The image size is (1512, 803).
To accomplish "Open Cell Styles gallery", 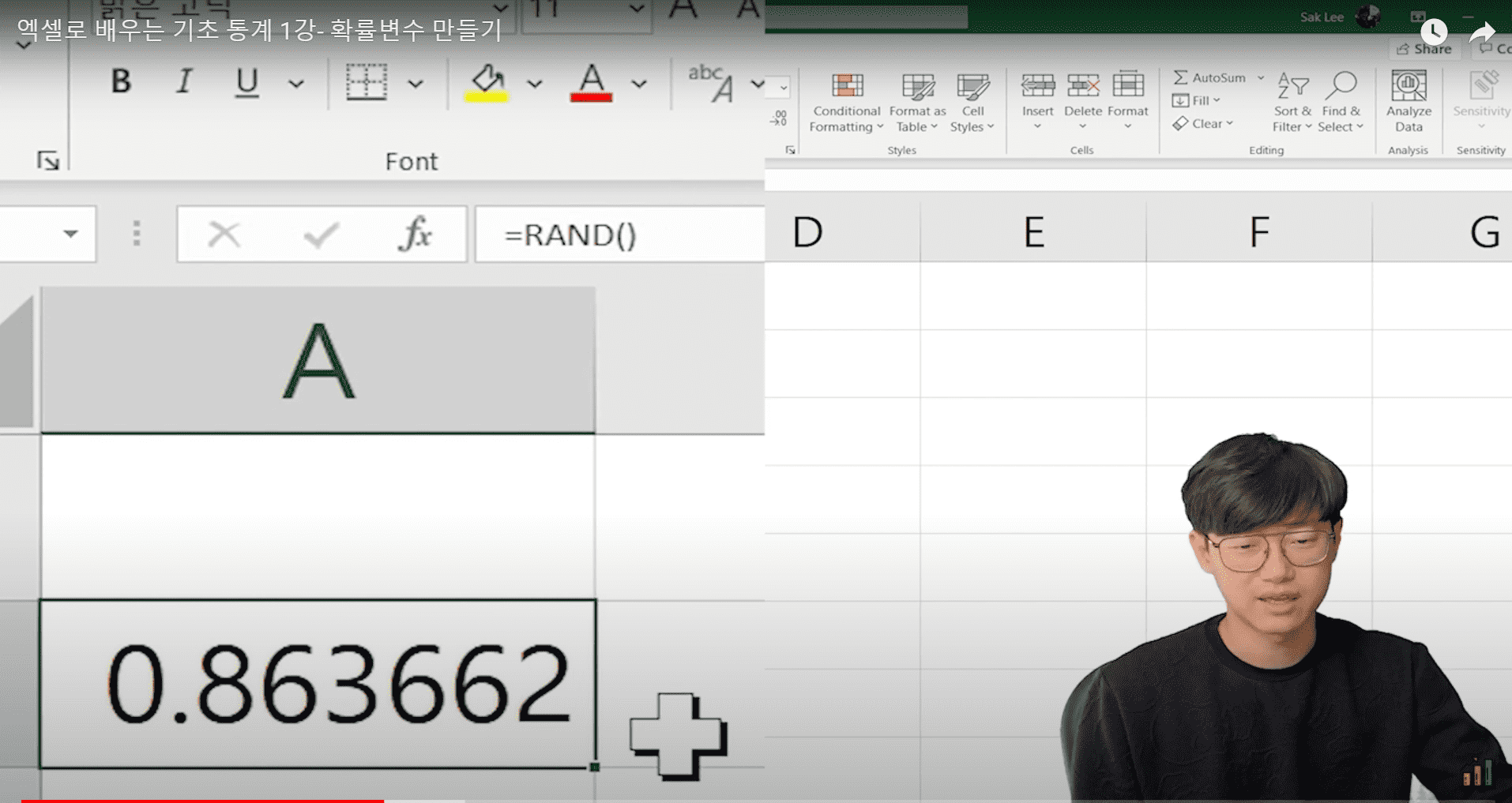I will (972, 103).
